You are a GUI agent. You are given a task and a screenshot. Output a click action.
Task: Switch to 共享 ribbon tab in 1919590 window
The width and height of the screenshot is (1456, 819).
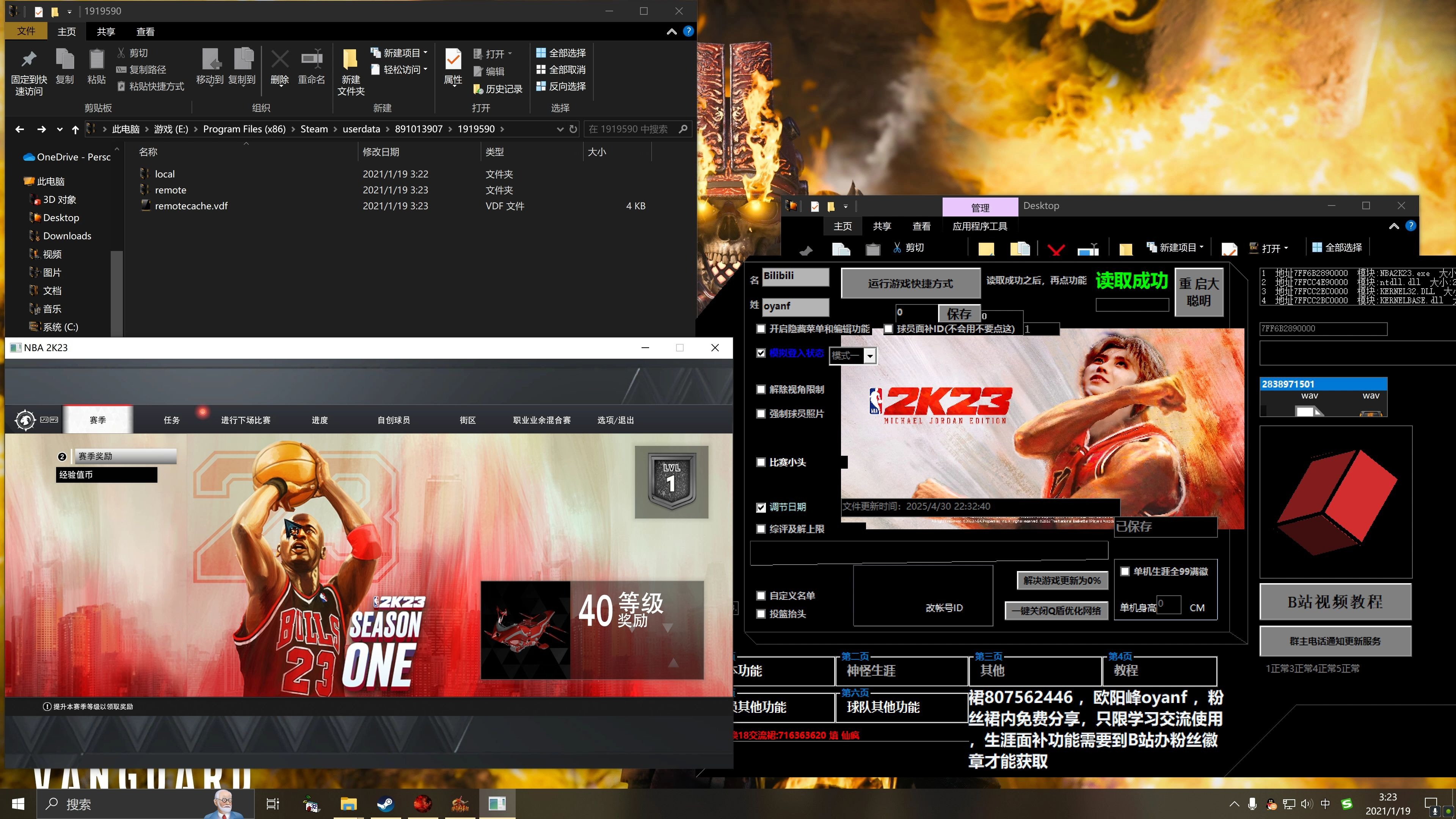pos(106,31)
